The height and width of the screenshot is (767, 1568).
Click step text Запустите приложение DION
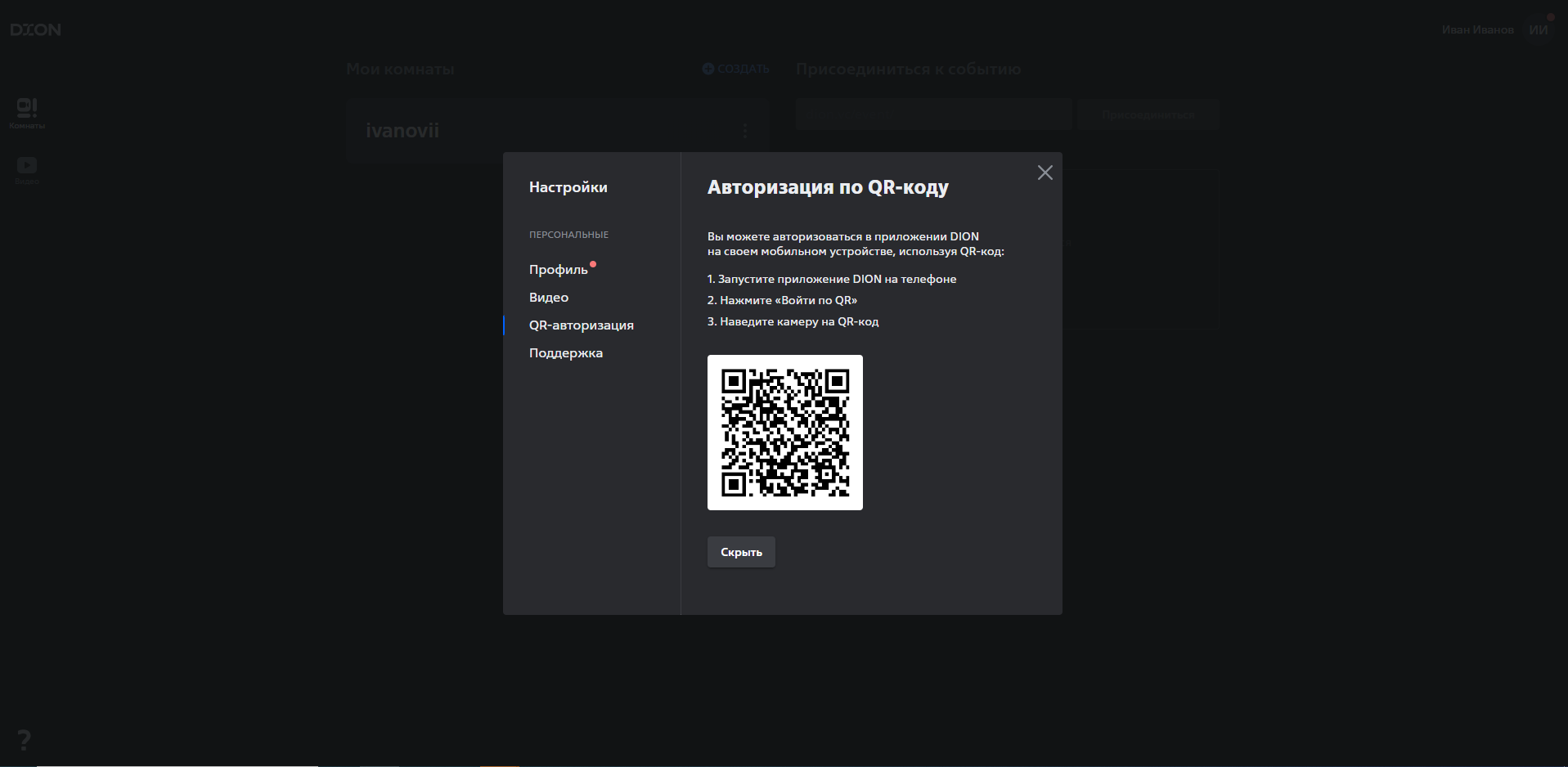(832, 279)
